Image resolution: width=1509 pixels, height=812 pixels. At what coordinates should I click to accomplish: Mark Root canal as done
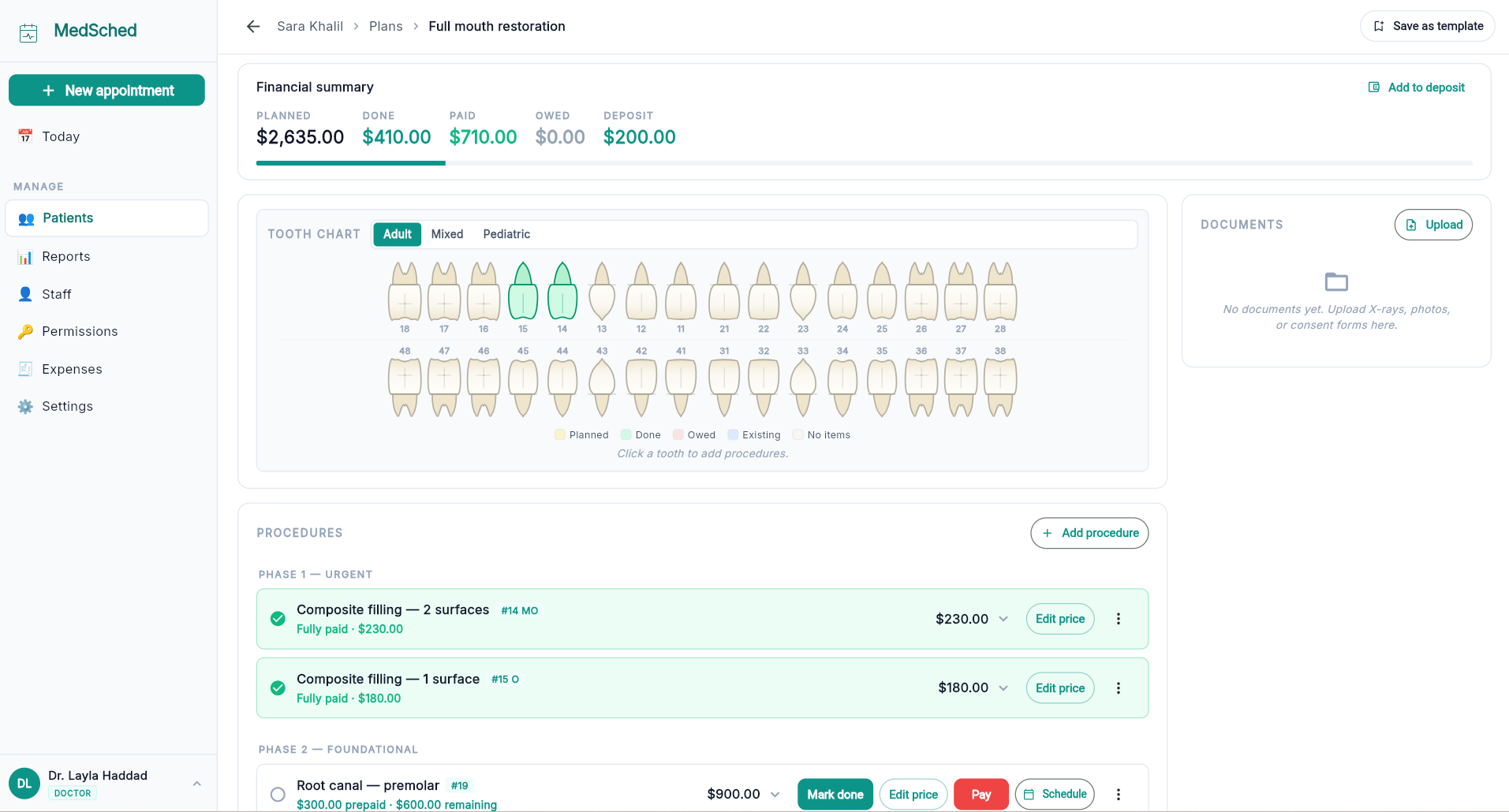(x=835, y=795)
